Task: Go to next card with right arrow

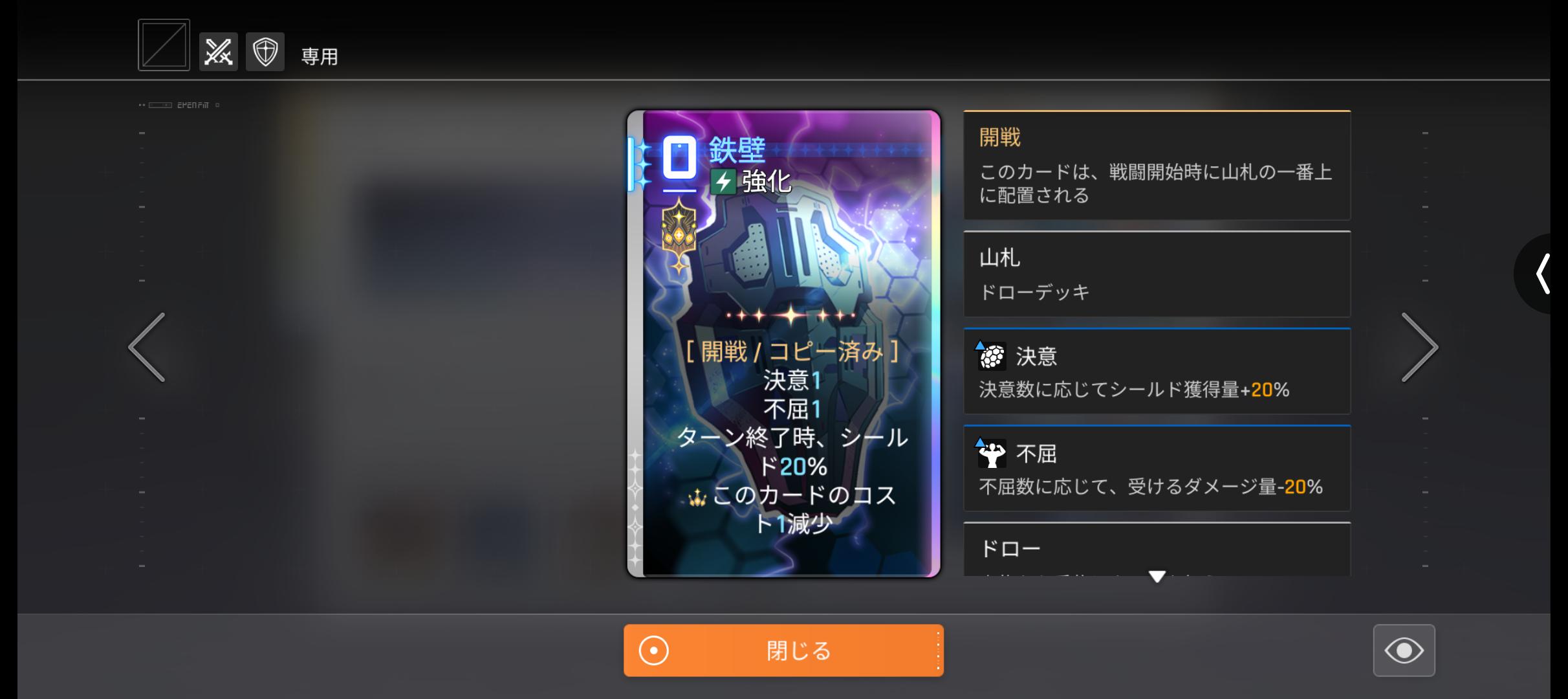Action: point(1419,348)
